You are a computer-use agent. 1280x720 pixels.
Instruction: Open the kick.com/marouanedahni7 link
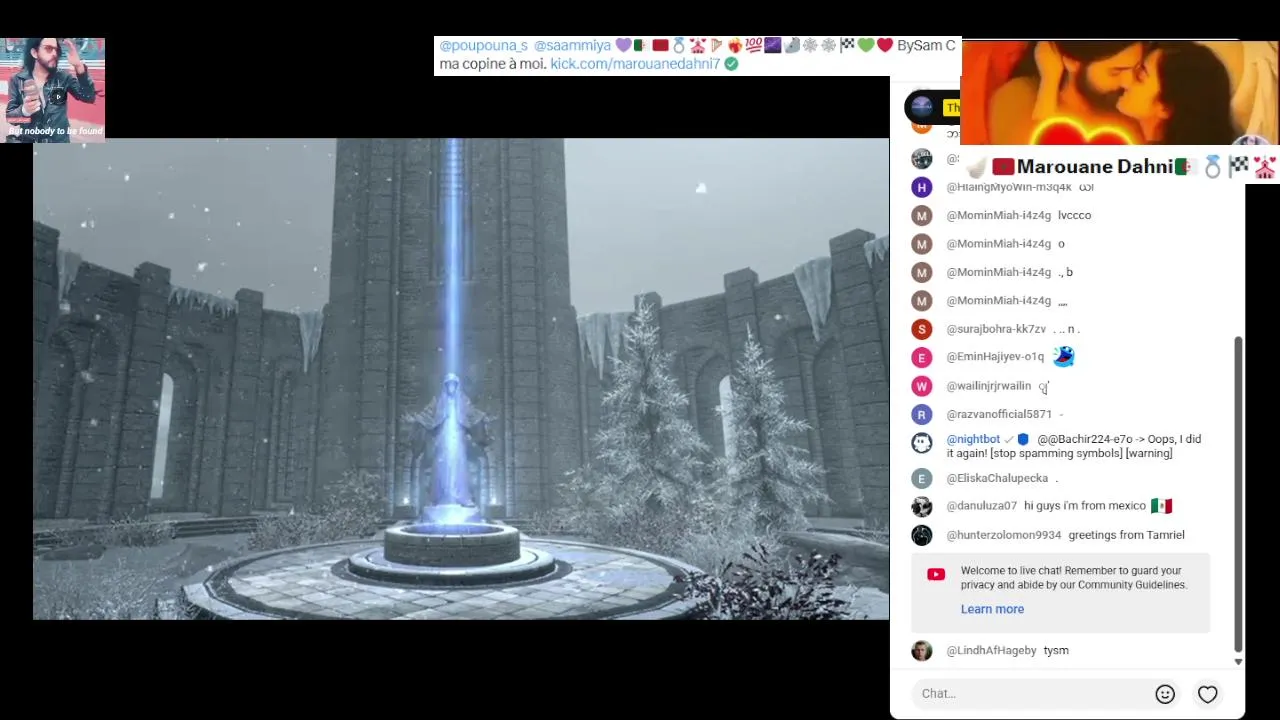[635, 64]
